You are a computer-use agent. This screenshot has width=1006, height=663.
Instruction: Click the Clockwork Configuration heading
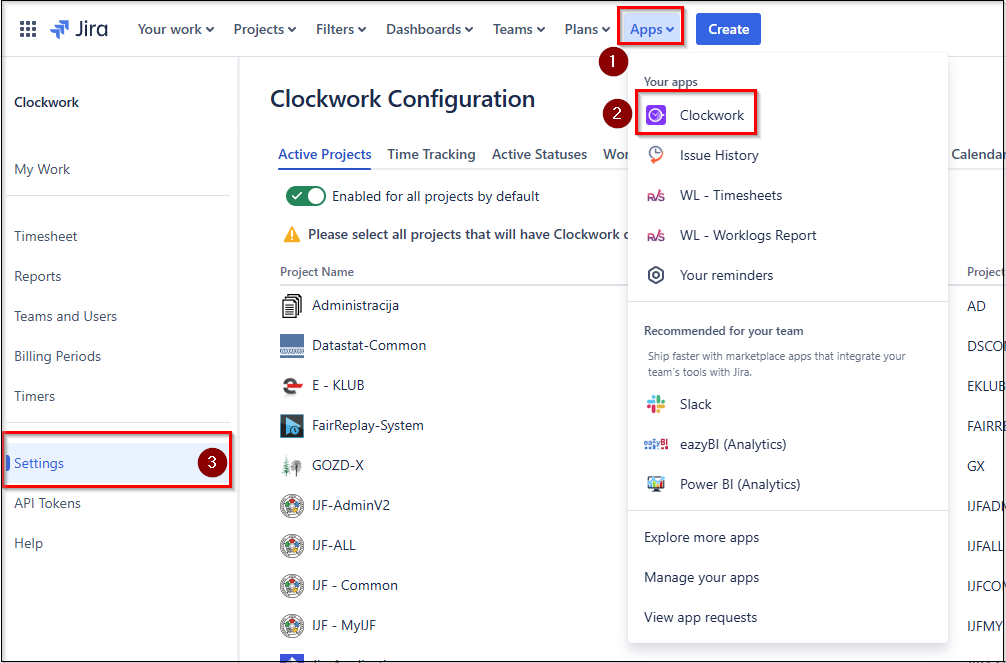coord(402,99)
